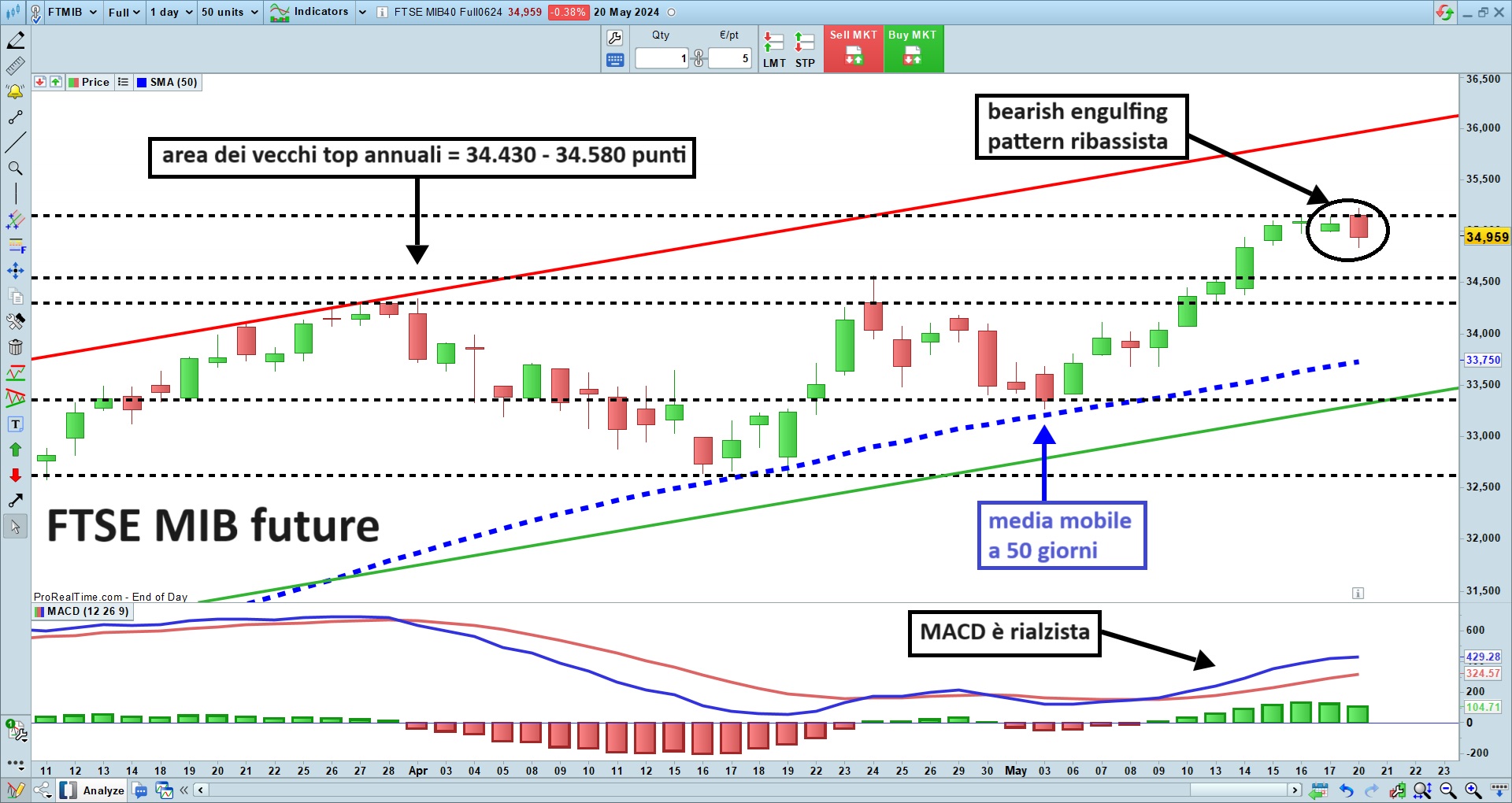Click the calendar go-to-date icon
The height and width of the screenshot is (803, 1512).
click(x=1320, y=790)
